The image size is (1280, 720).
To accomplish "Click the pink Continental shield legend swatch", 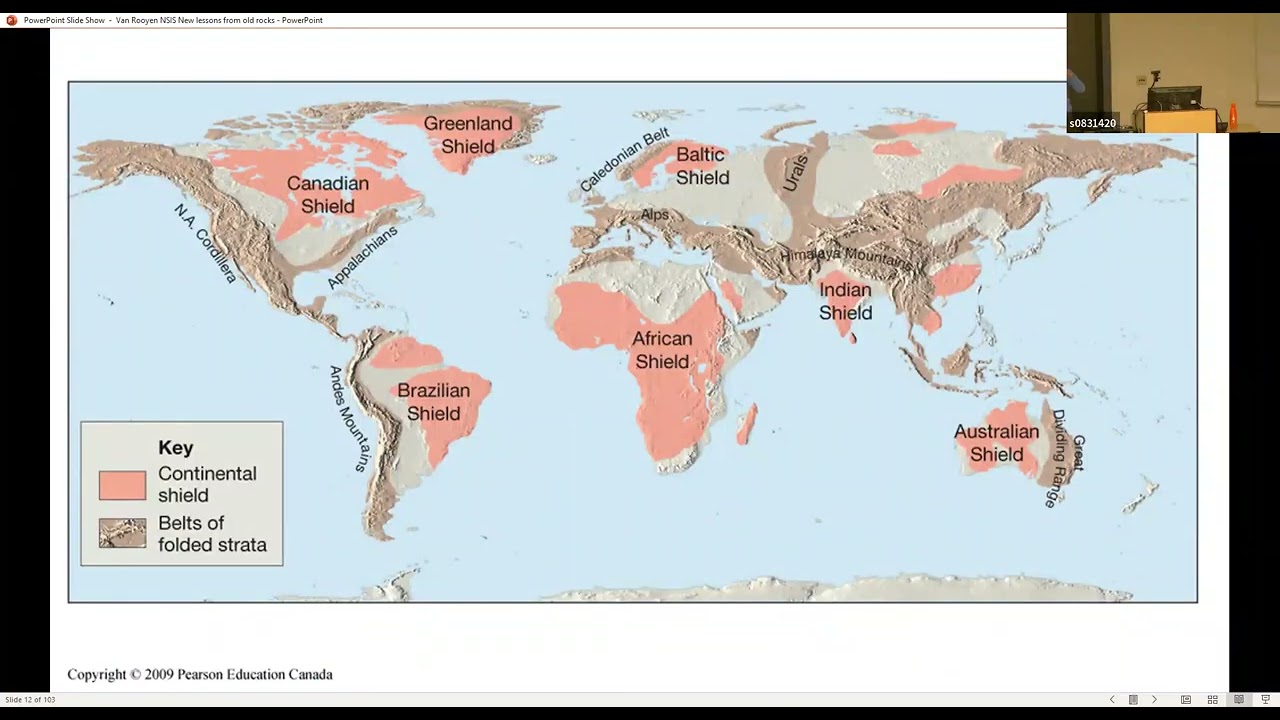I will (122, 485).
